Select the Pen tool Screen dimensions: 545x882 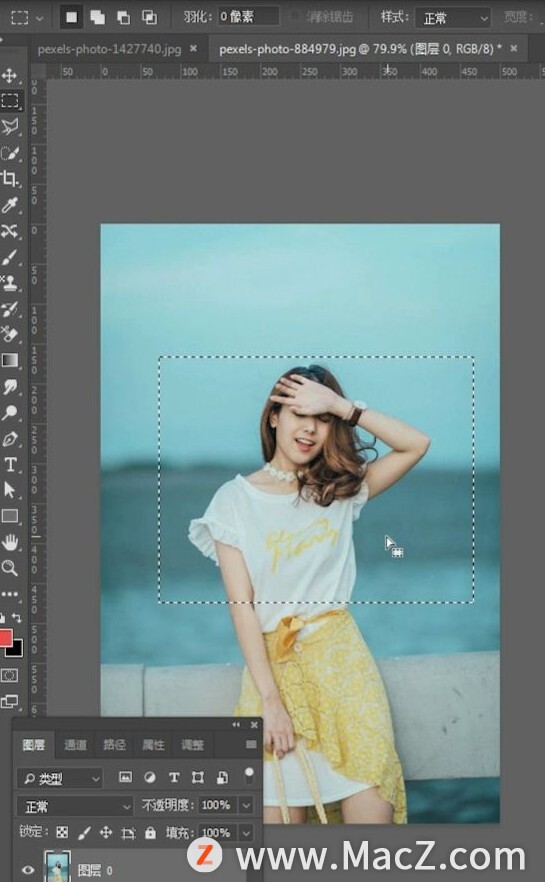pos(10,439)
